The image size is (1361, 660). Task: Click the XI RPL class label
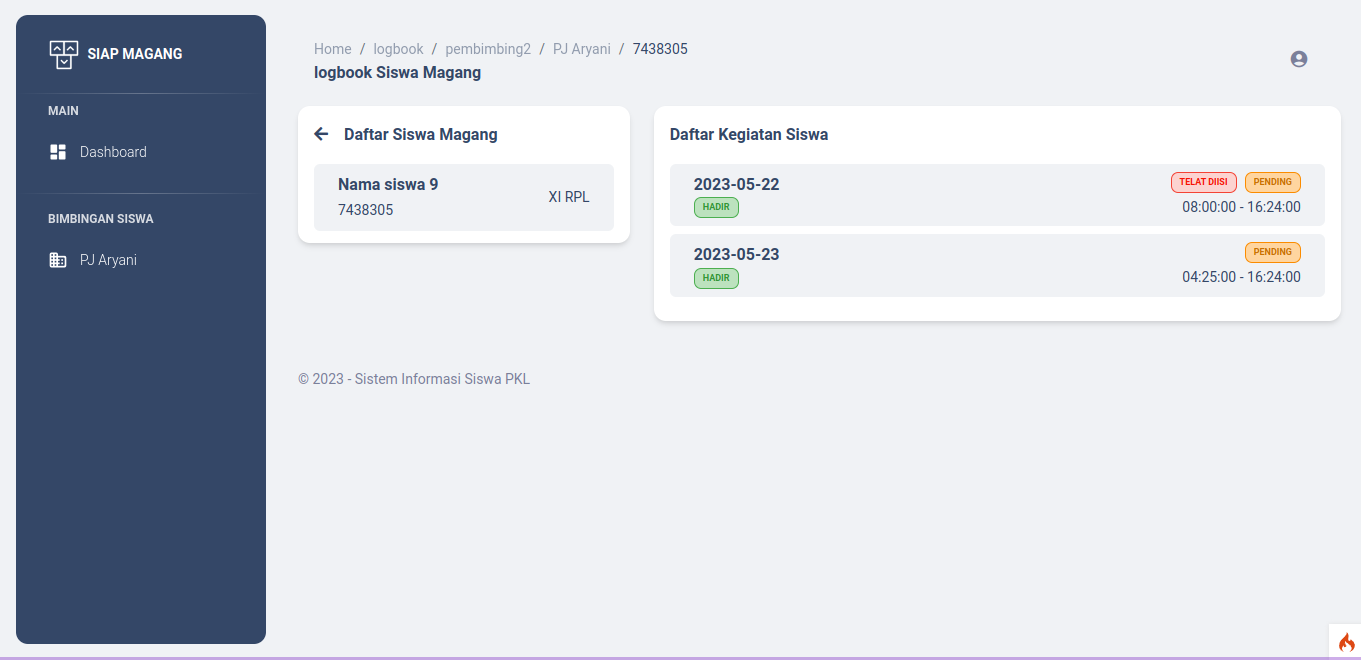coord(568,197)
